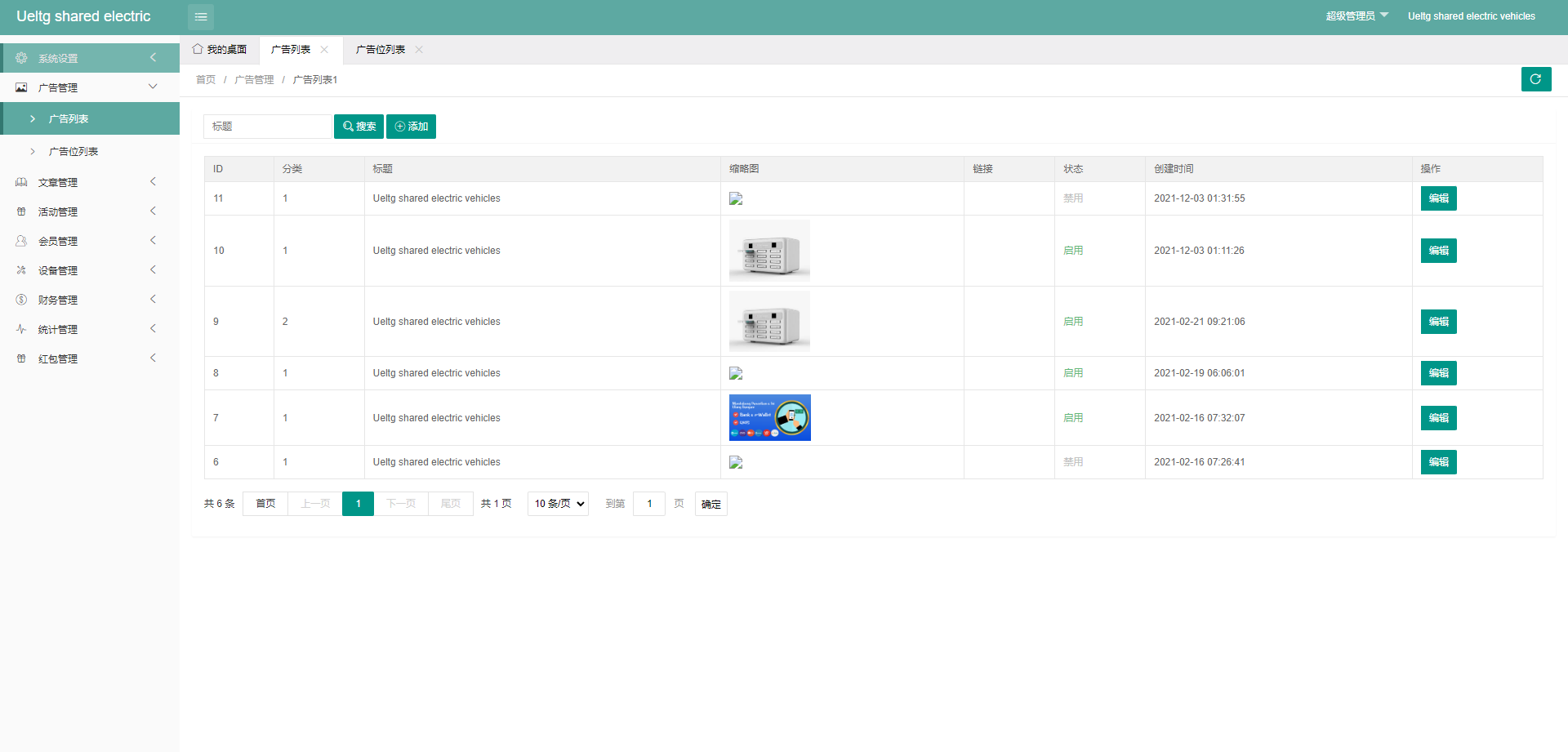Open the 10 条/页 page size dropdown
The image size is (1568, 752).
(x=558, y=504)
